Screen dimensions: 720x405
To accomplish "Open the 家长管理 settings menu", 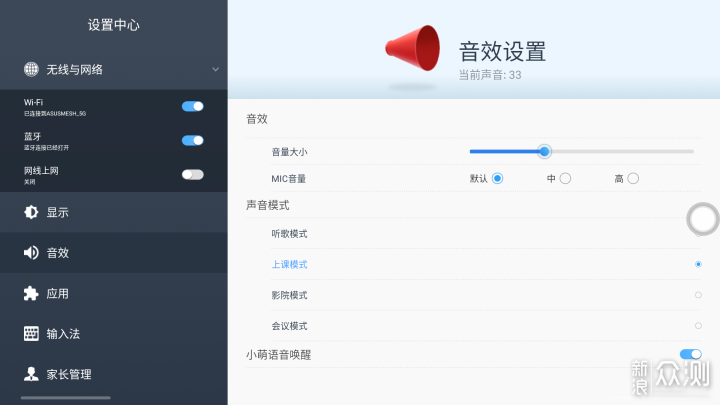I will (114, 374).
